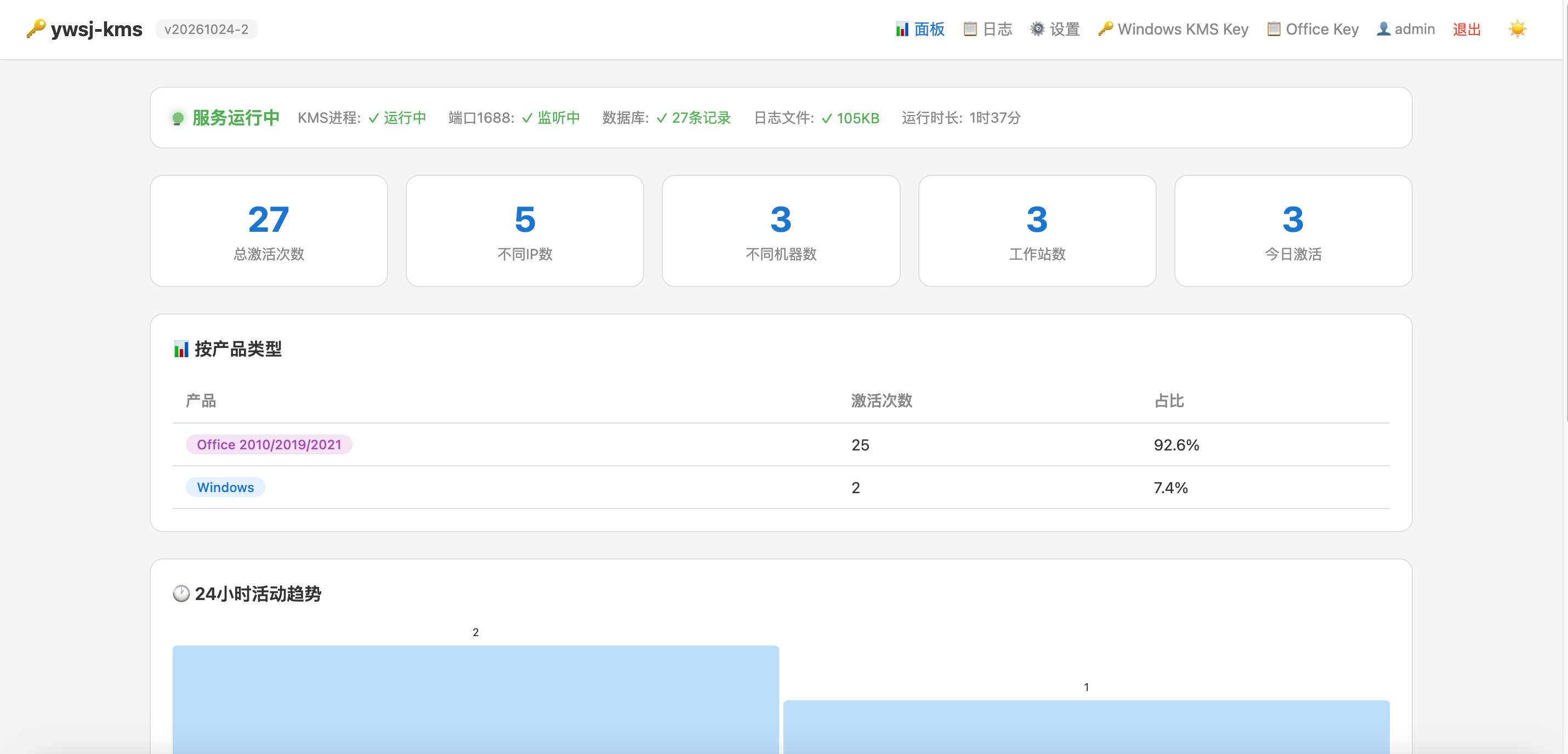Toggle the sun theme switch icon
1568x754 pixels.
[1517, 29]
